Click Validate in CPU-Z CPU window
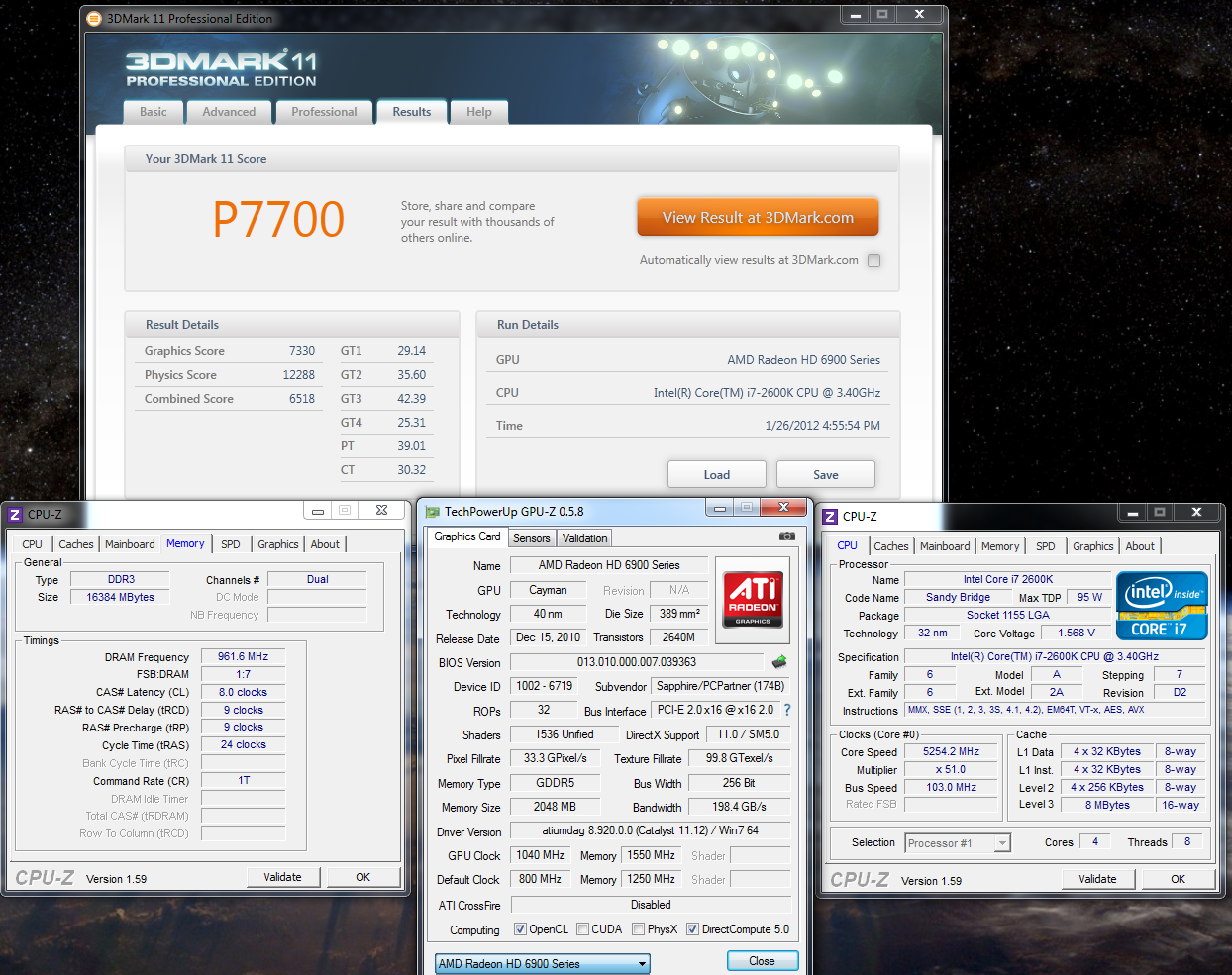Image resolution: width=1232 pixels, height=975 pixels. tap(1097, 879)
